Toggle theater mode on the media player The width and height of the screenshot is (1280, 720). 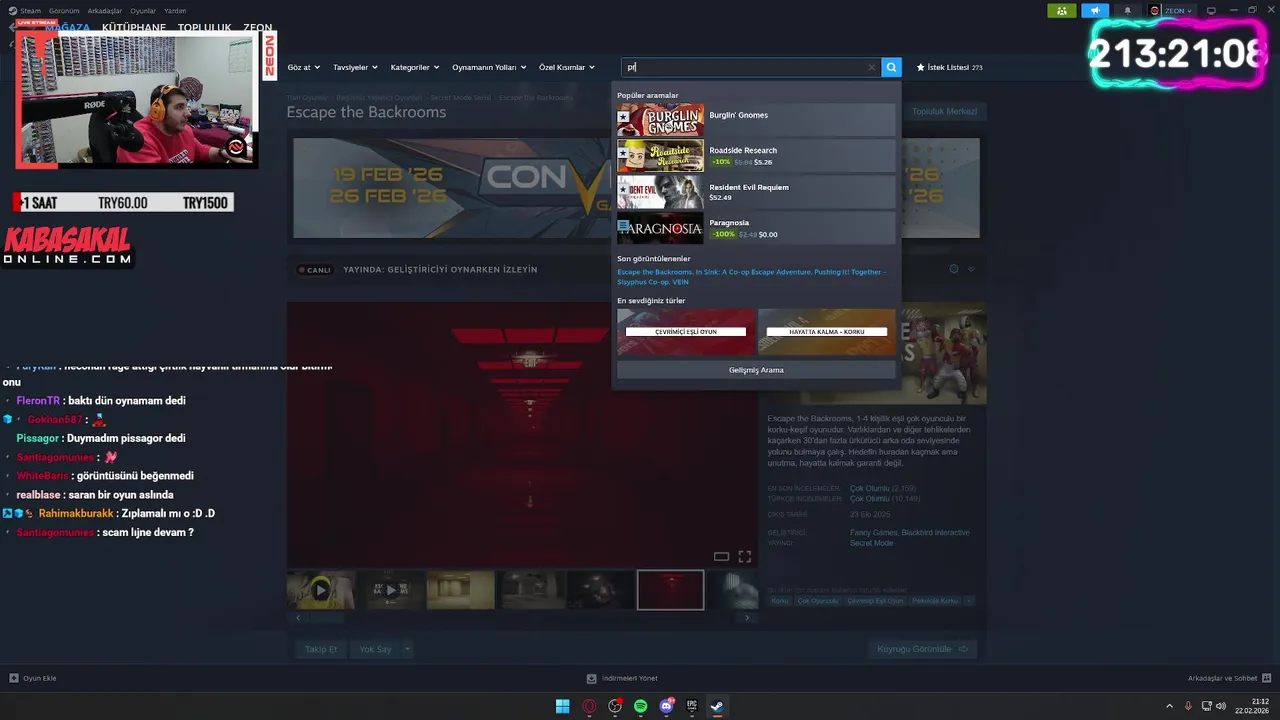[721, 557]
